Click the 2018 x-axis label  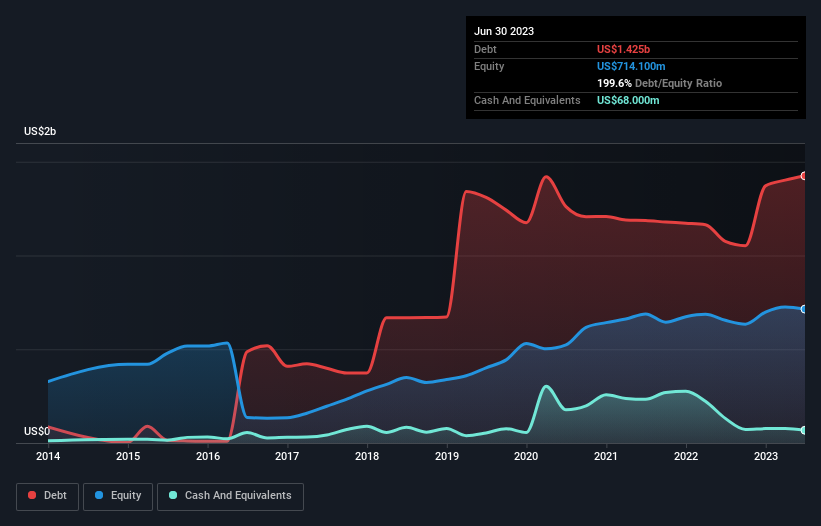tap(367, 456)
